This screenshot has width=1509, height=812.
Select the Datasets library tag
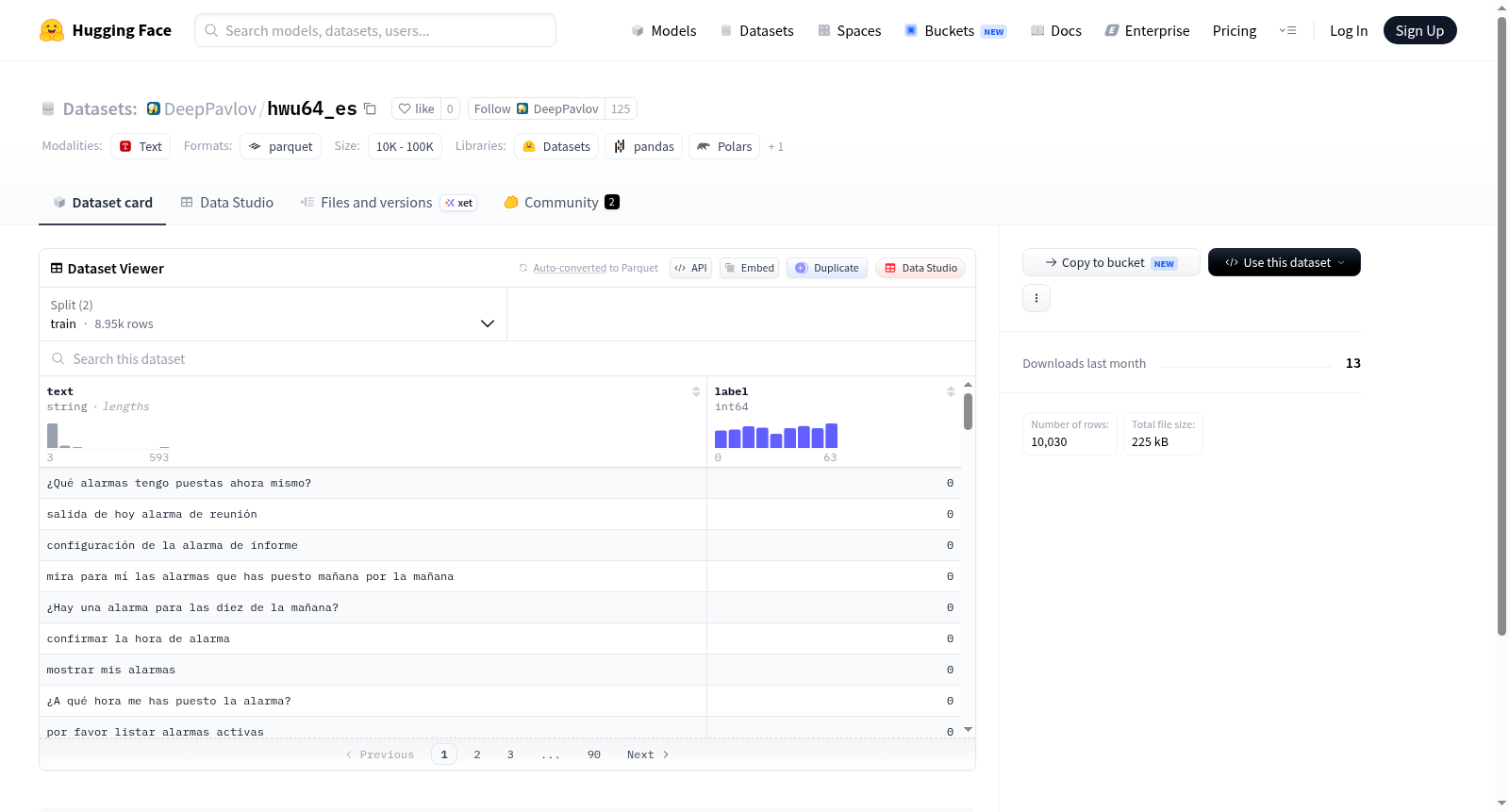point(556,146)
